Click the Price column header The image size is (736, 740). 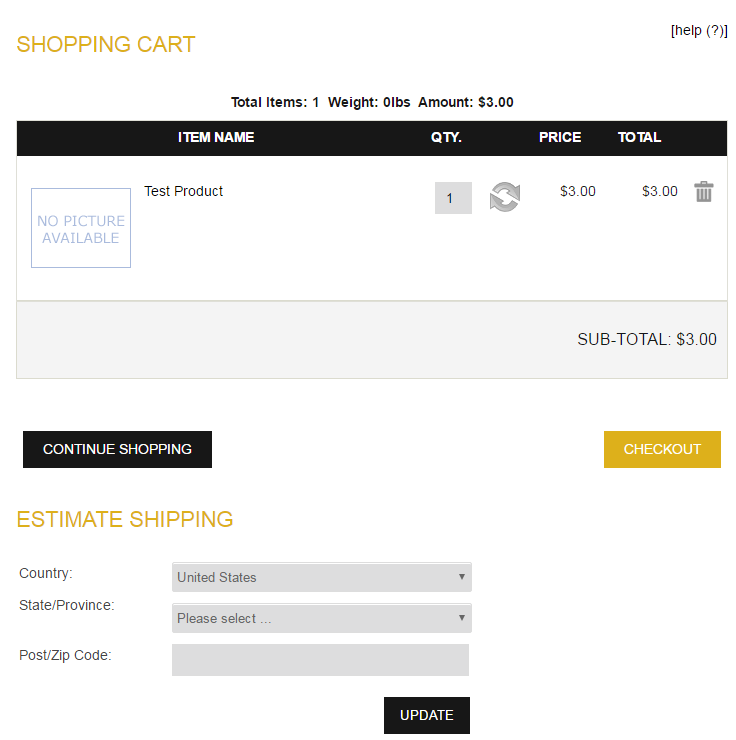click(x=559, y=137)
